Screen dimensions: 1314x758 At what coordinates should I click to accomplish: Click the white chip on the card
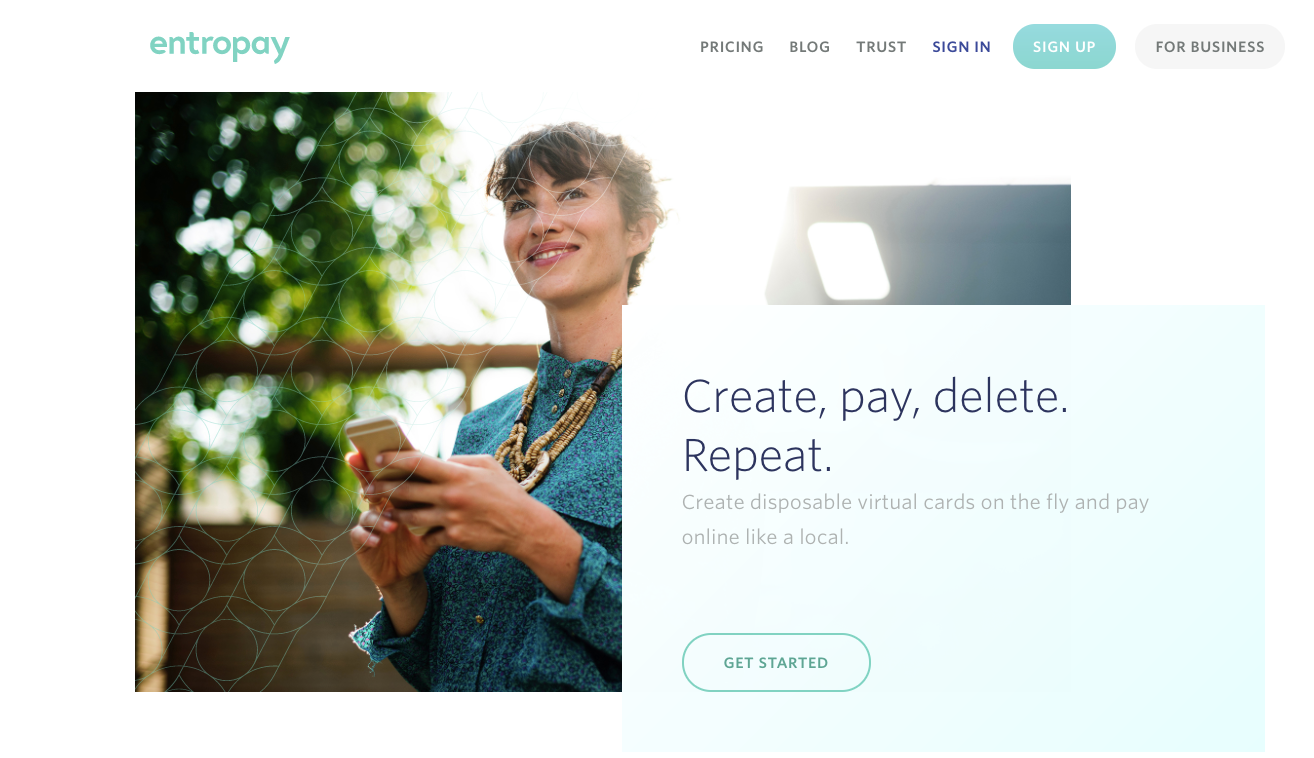[x=848, y=260]
